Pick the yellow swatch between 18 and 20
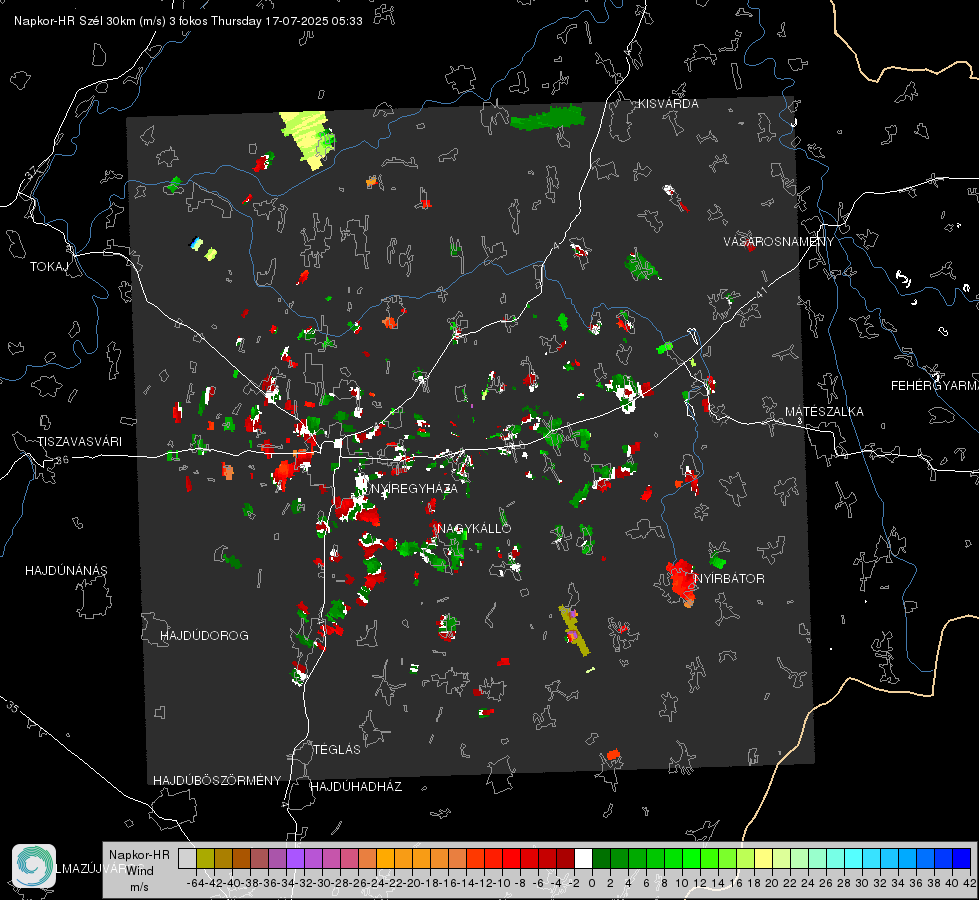979x900 pixels. (x=763, y=858)
